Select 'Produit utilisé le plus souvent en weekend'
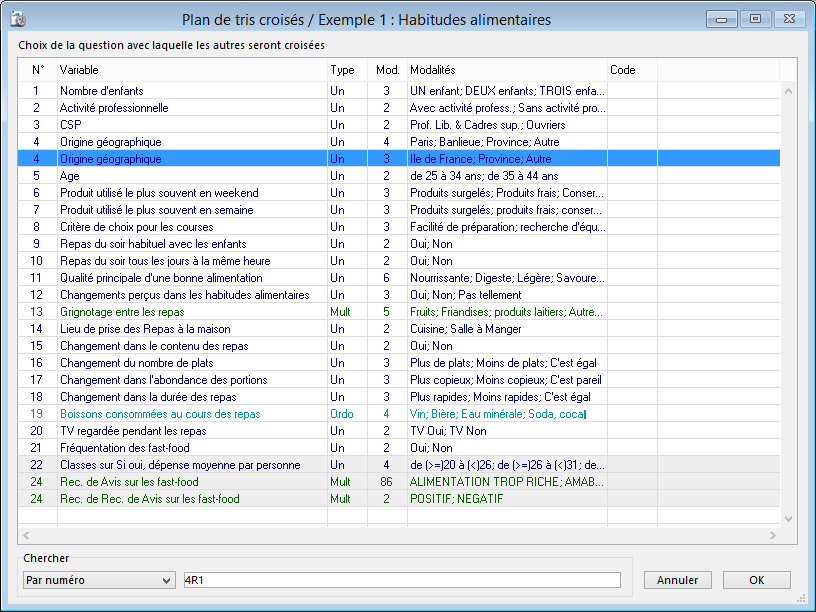 pyautogui.click(x=399, y=193)
